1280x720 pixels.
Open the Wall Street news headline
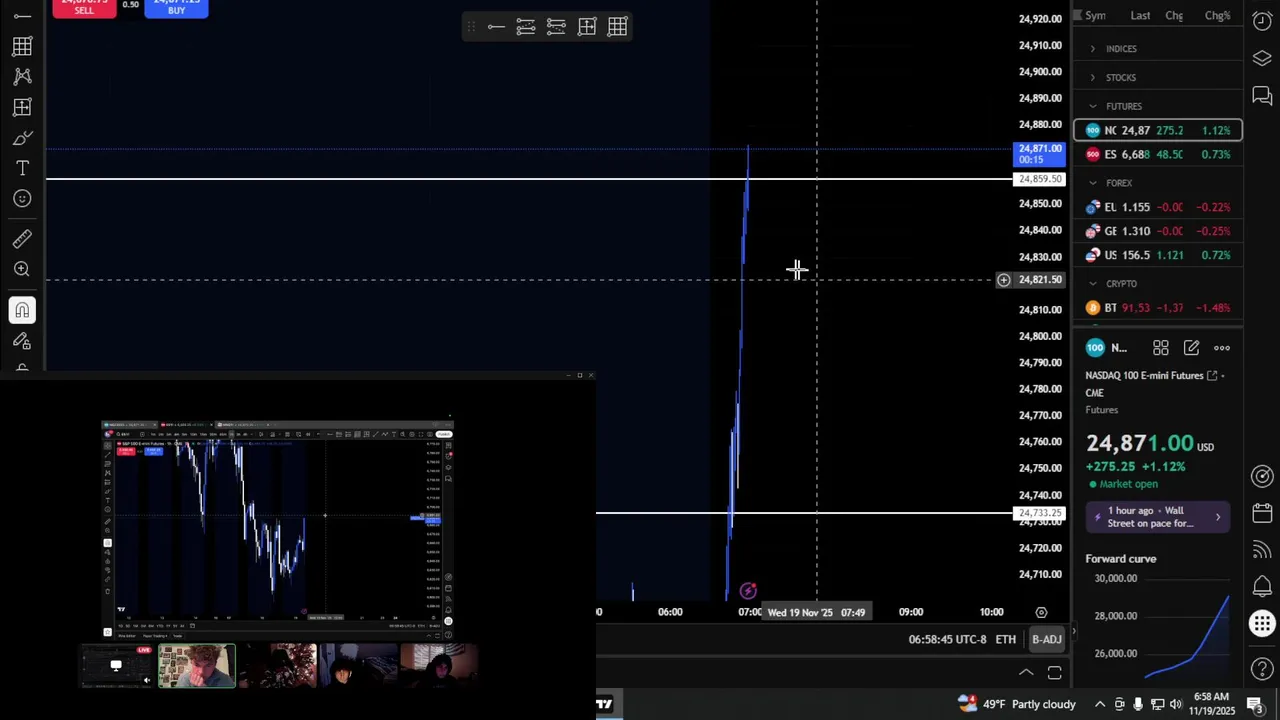1158,517
